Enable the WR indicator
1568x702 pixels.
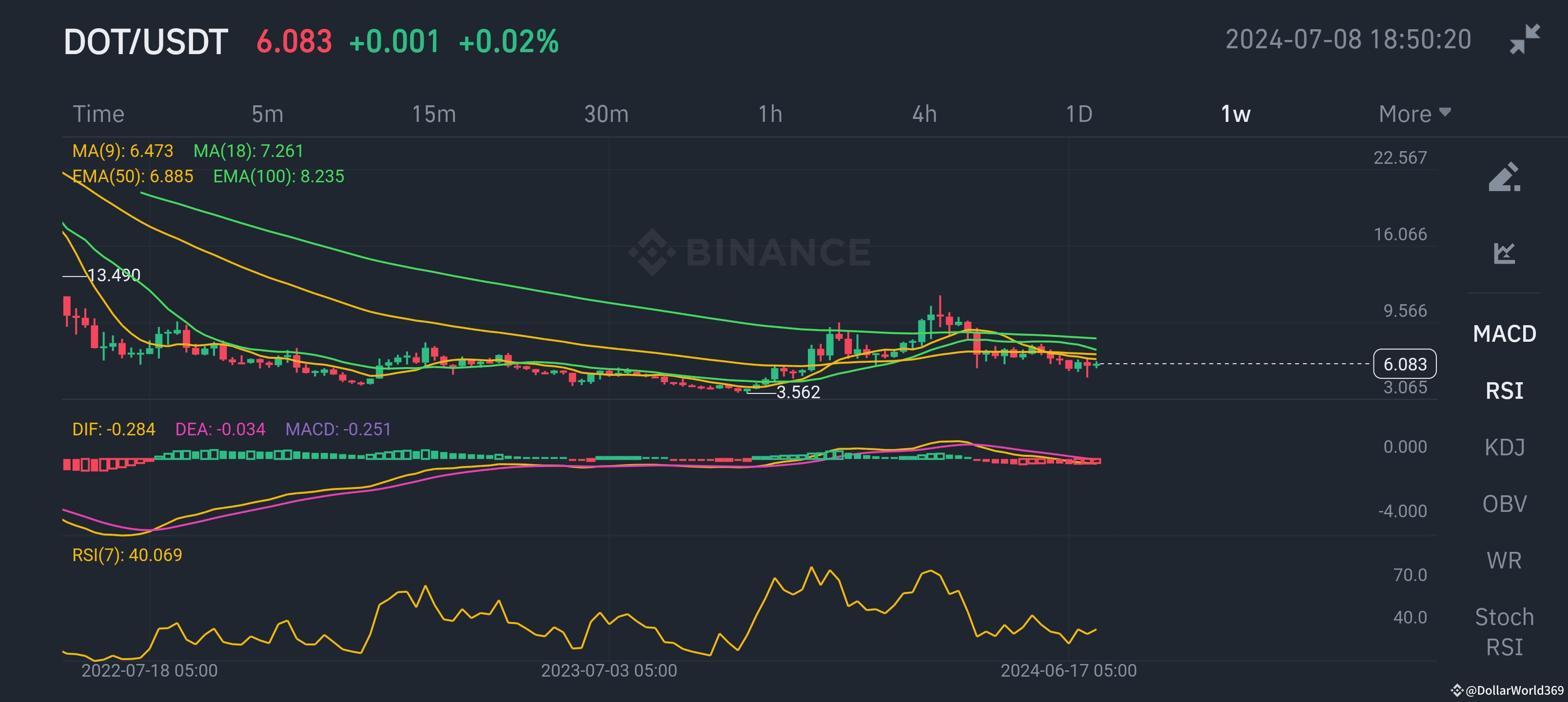tap(1504, 560)
